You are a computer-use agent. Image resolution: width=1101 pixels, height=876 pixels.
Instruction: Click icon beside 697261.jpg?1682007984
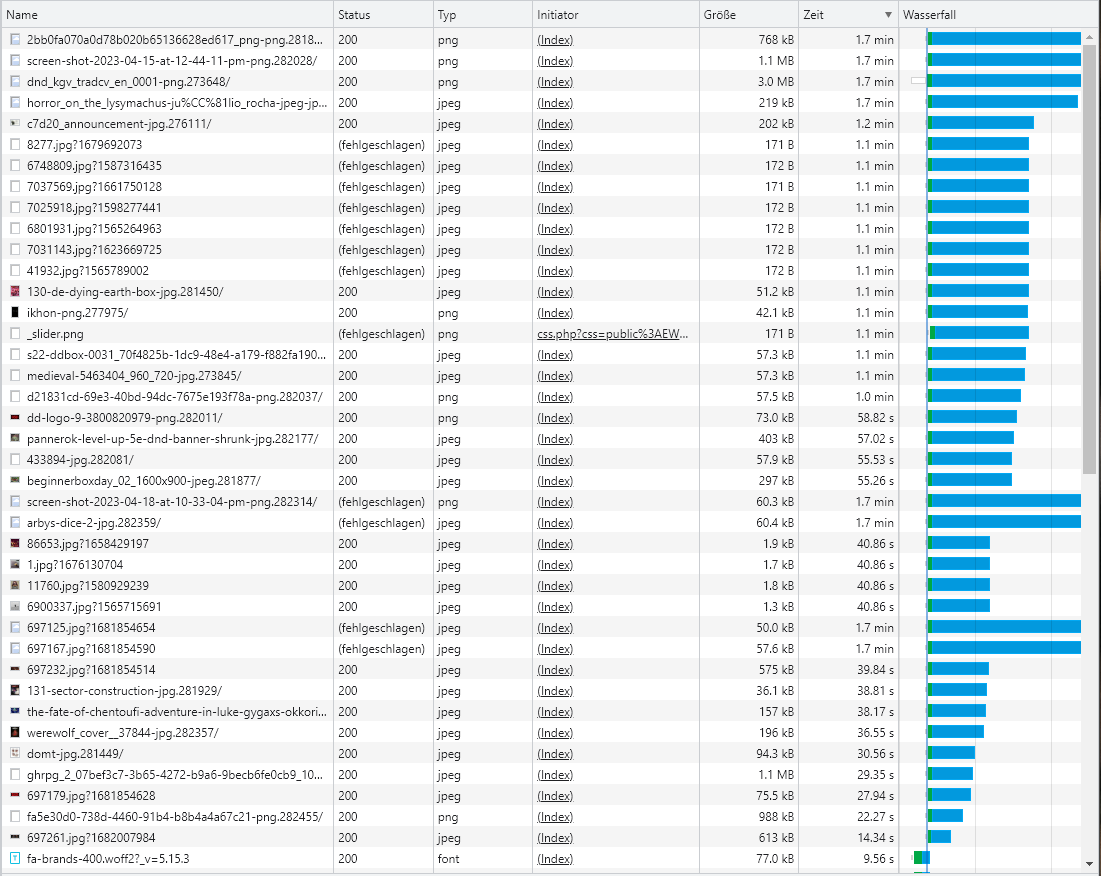click(15, 837)
